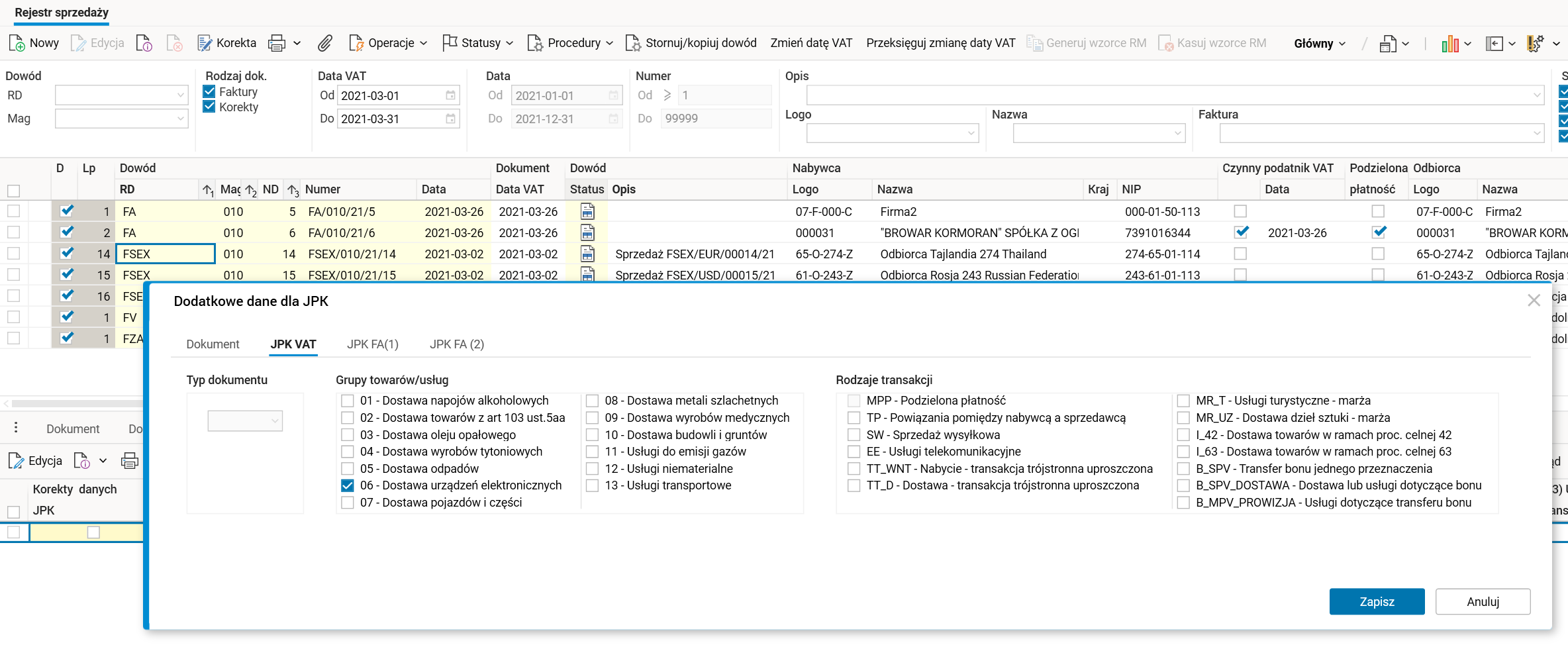The image size is (1568, 649).
Task: Click the paperclip attachment icon
Action: 324,43
